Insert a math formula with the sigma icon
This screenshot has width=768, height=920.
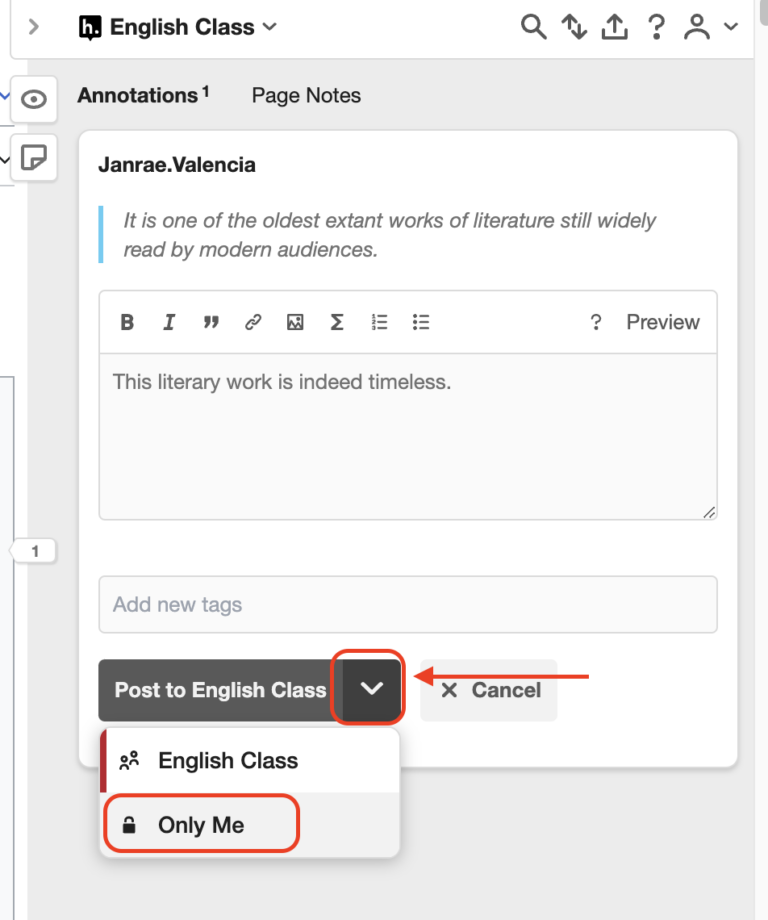pos(337,321)
